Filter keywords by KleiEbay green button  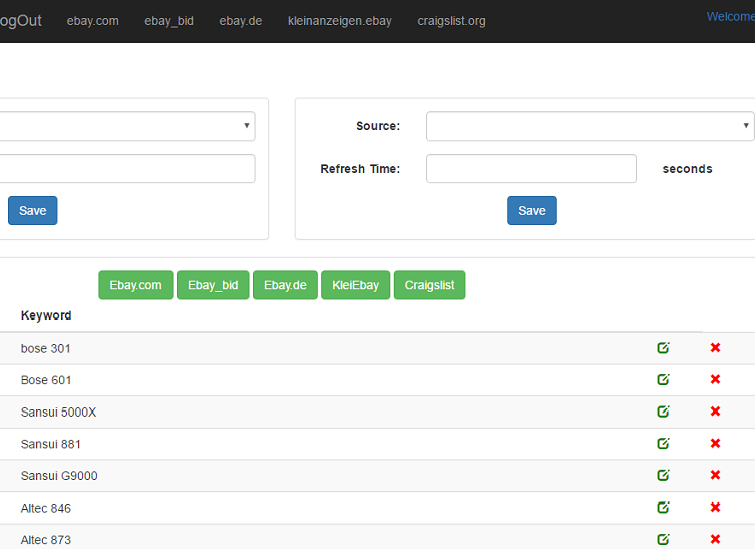(x=356, y=285)
